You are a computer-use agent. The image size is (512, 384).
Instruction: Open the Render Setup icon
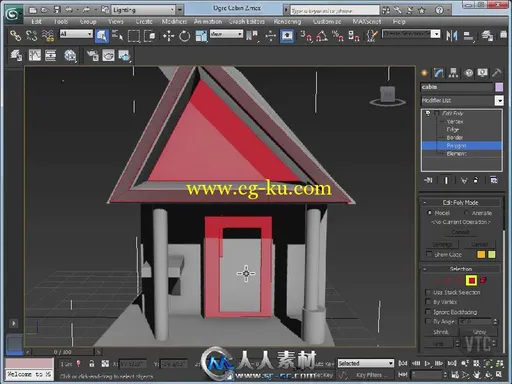click(x=92, y=55)
